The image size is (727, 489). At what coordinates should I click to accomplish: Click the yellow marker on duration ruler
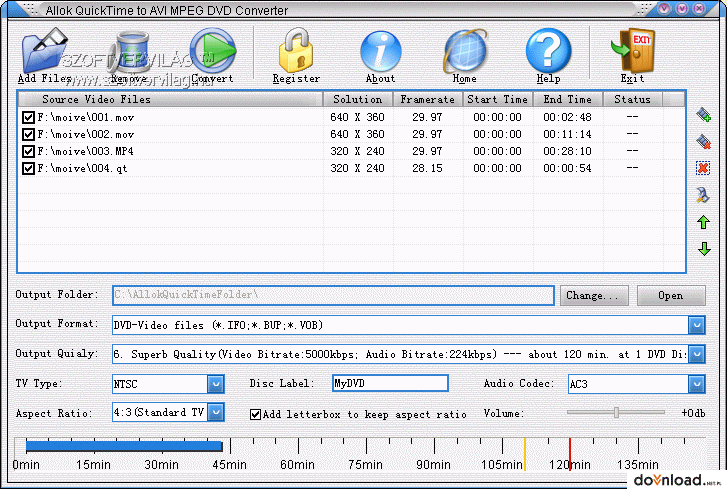[x=525, y=454]
